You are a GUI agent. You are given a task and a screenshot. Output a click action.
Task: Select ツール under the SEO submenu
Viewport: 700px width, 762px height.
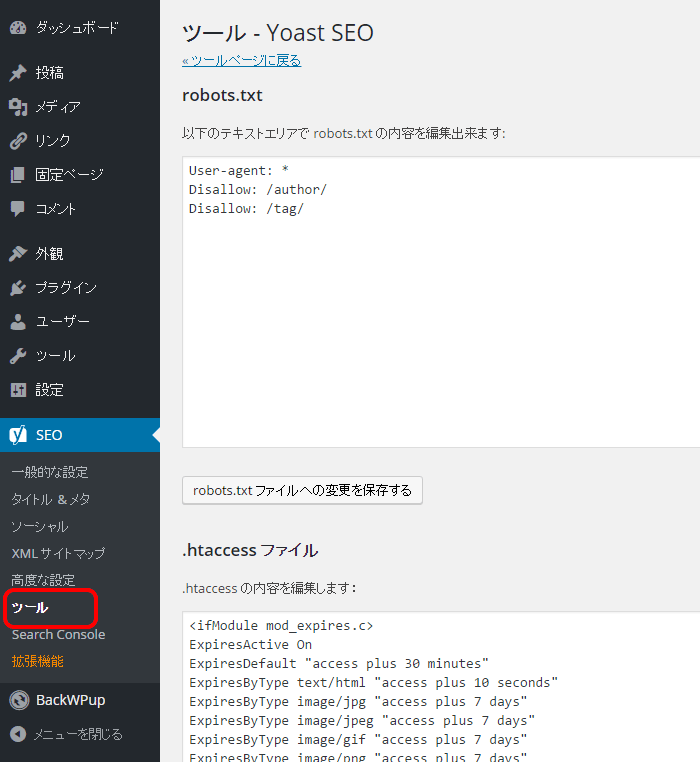(30, 607)
